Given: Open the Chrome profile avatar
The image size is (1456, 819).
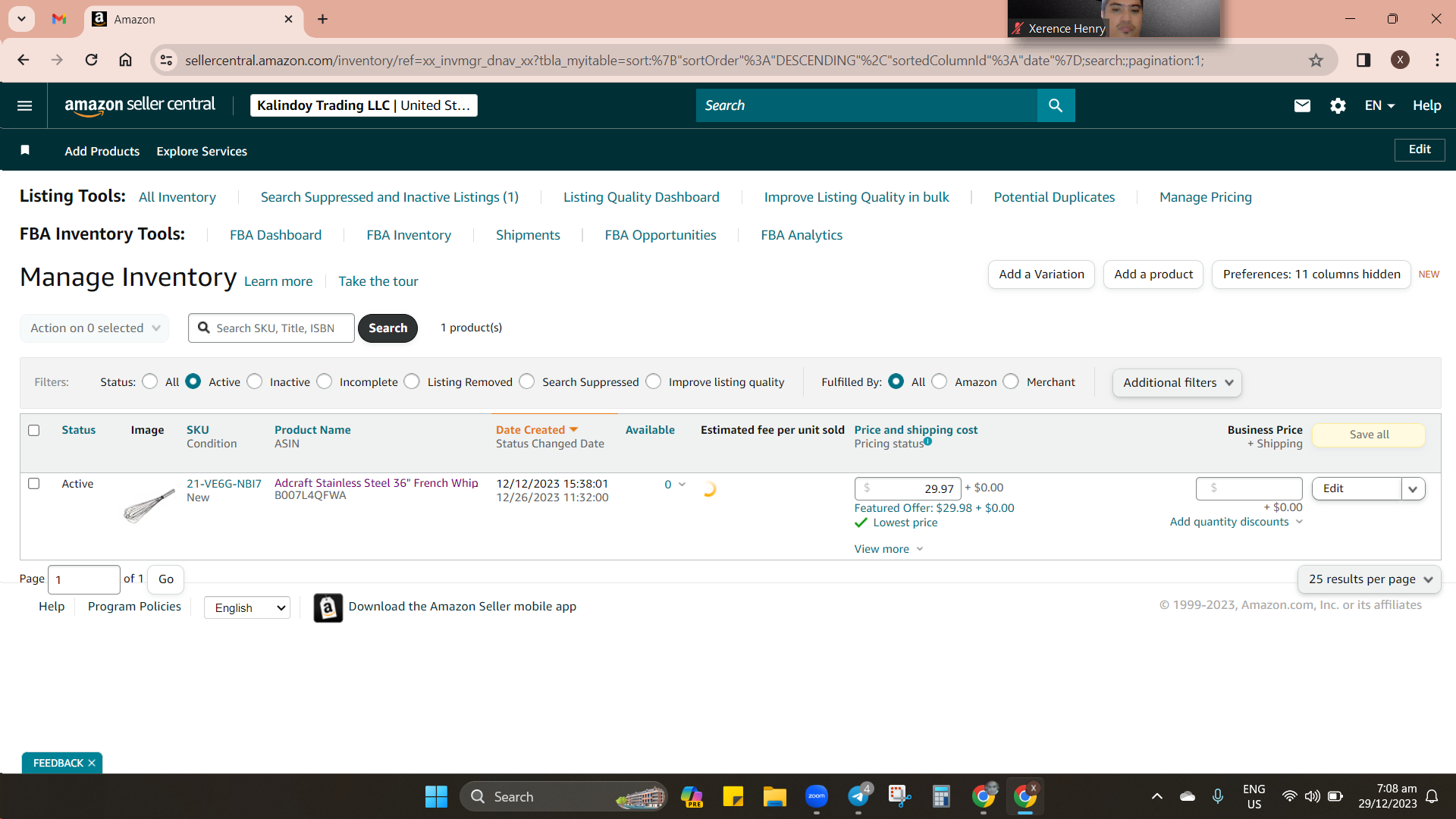Looking at the screenshot, I should [1400, 60].
